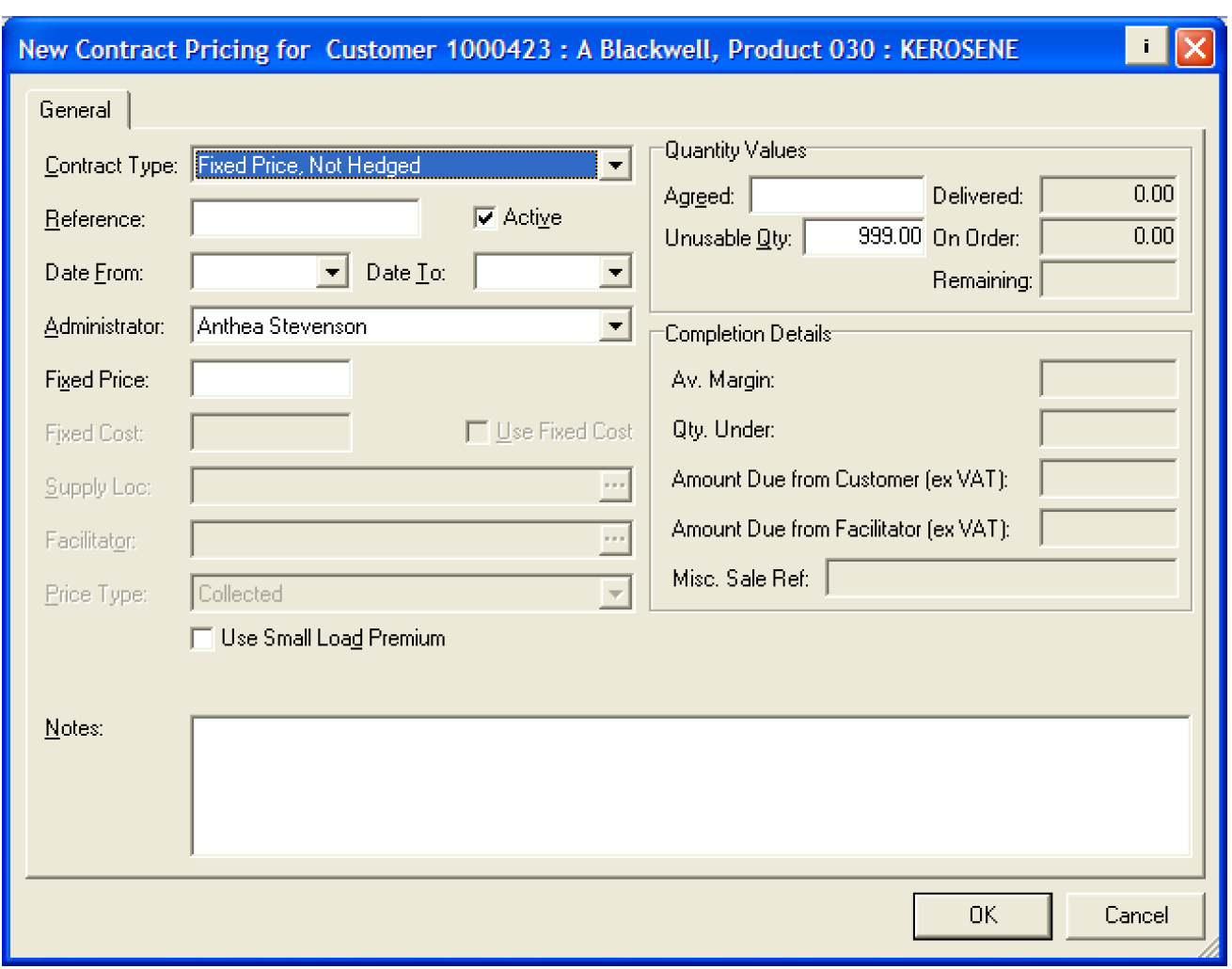
Task: Toggle the Use Fixed Cost checkbox
Action: (478, 433)
